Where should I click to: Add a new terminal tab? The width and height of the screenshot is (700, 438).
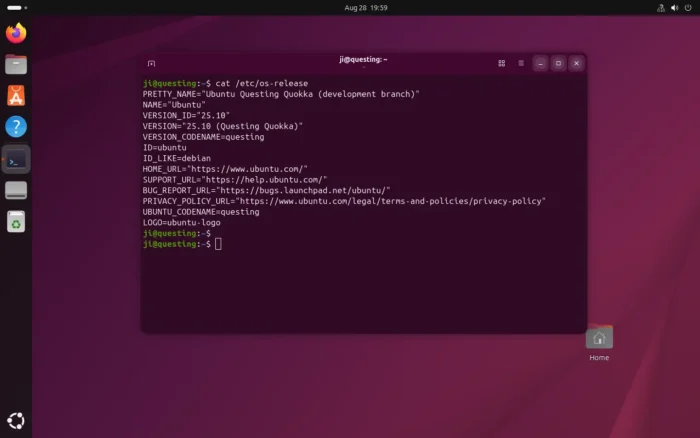pos(151,63)
